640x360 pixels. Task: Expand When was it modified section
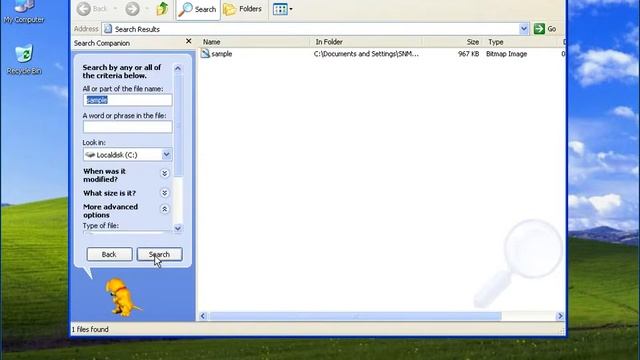coord(164,173)
